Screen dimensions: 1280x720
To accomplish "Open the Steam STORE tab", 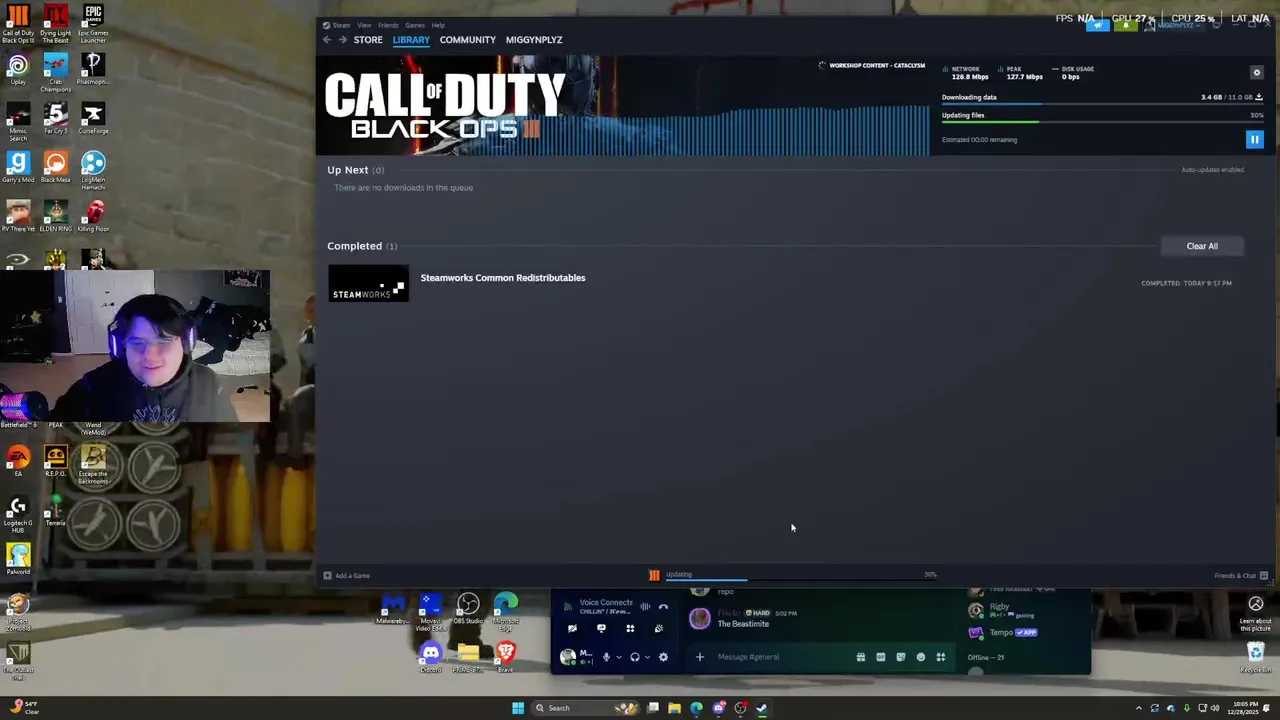I will coord(368,40).
